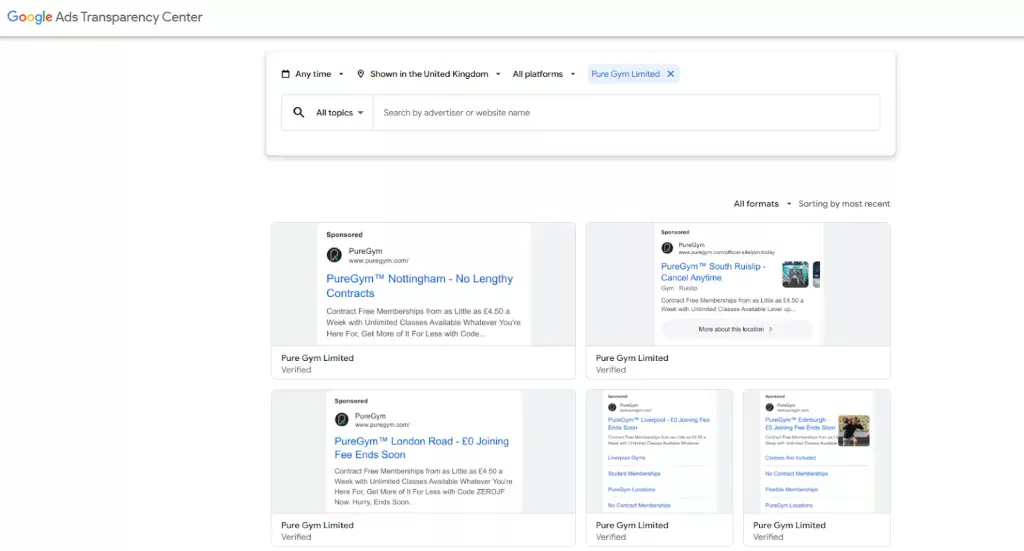The width and height of the screenshot is (1024, 551).
Task: Click the PureGym South Ruislip - Cancel Anytime headline
Action: 713,272
